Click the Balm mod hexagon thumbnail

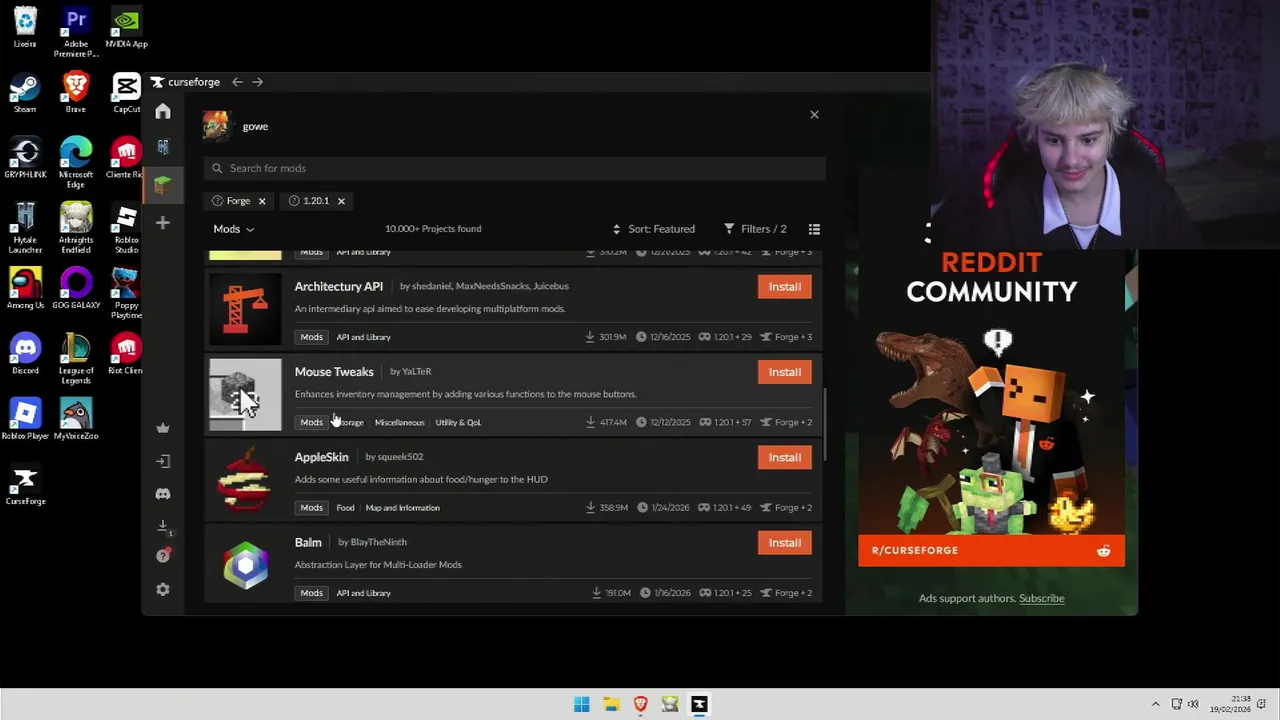point(245,565)
